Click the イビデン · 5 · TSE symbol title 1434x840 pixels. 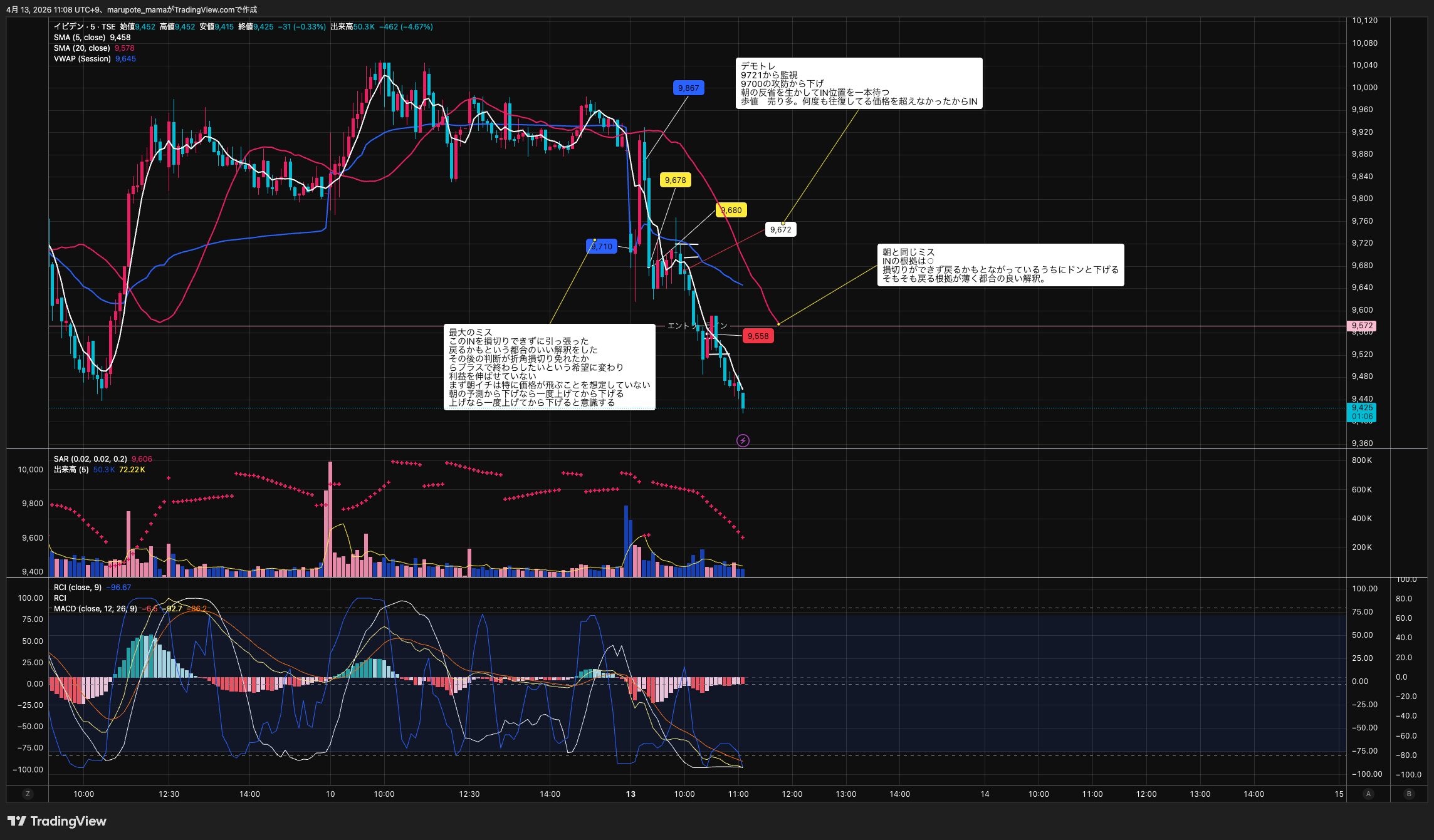pyautogui.click(x=85, y=27)
